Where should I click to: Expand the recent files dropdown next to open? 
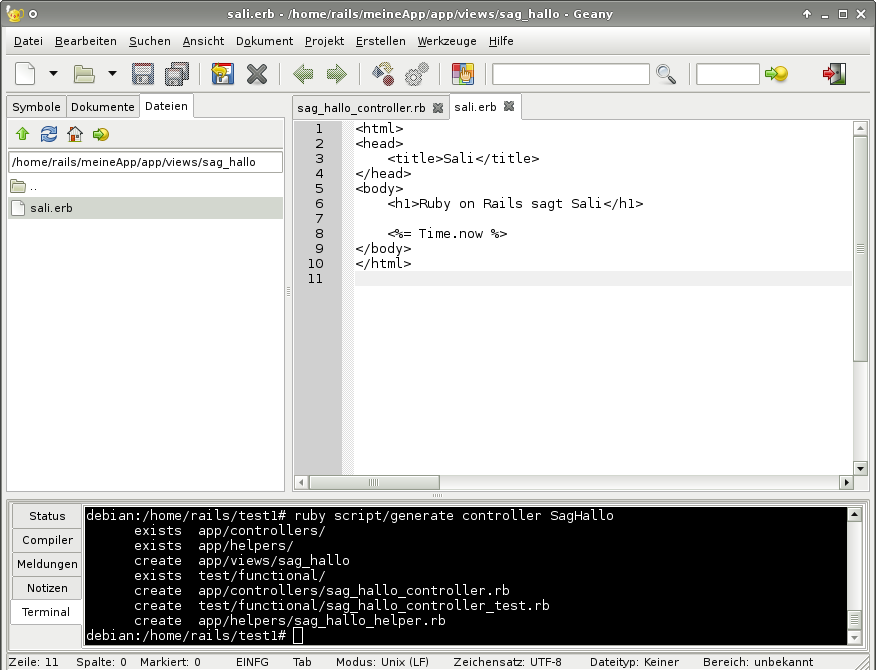click(x=112, y=74)
